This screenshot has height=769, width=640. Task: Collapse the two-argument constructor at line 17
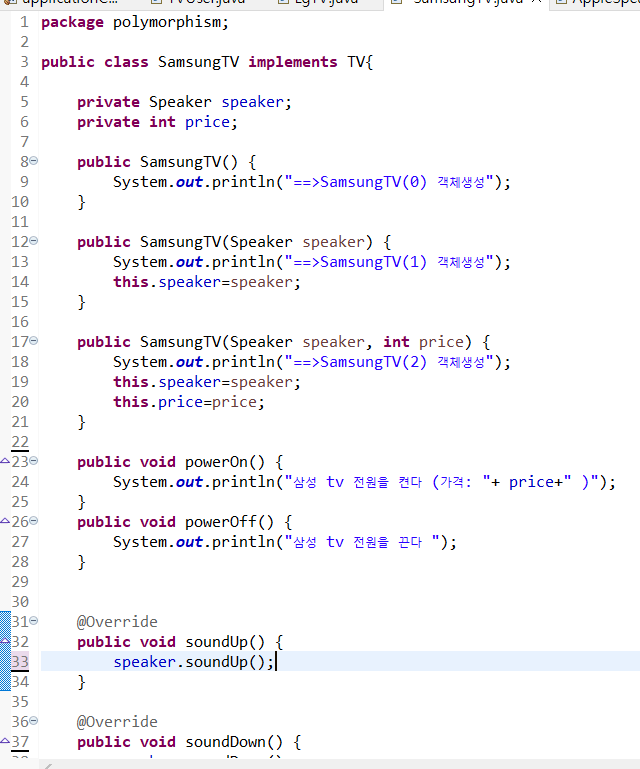click(34, 340)
